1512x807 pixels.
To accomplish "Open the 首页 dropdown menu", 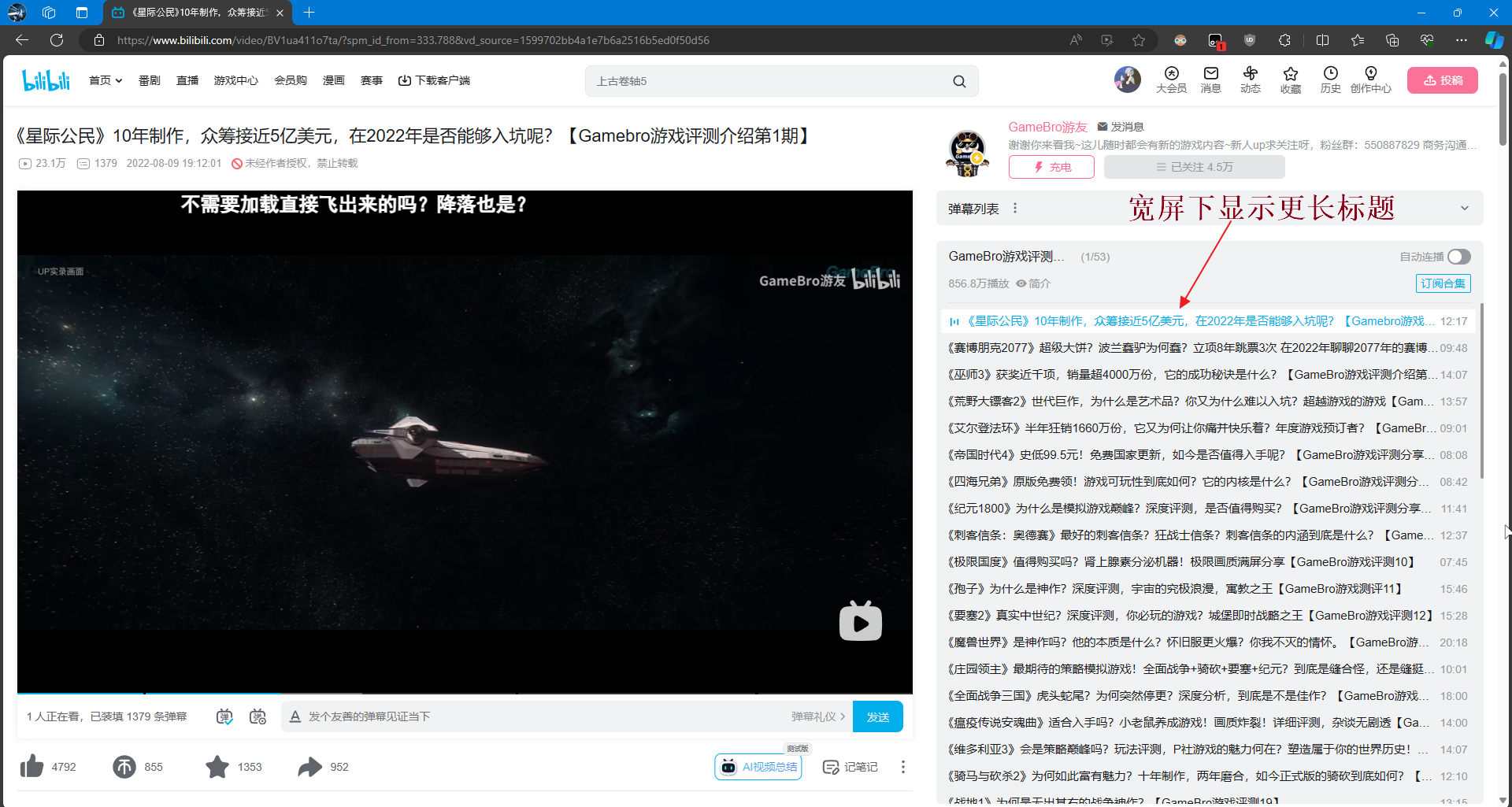I will coord(106,80).
